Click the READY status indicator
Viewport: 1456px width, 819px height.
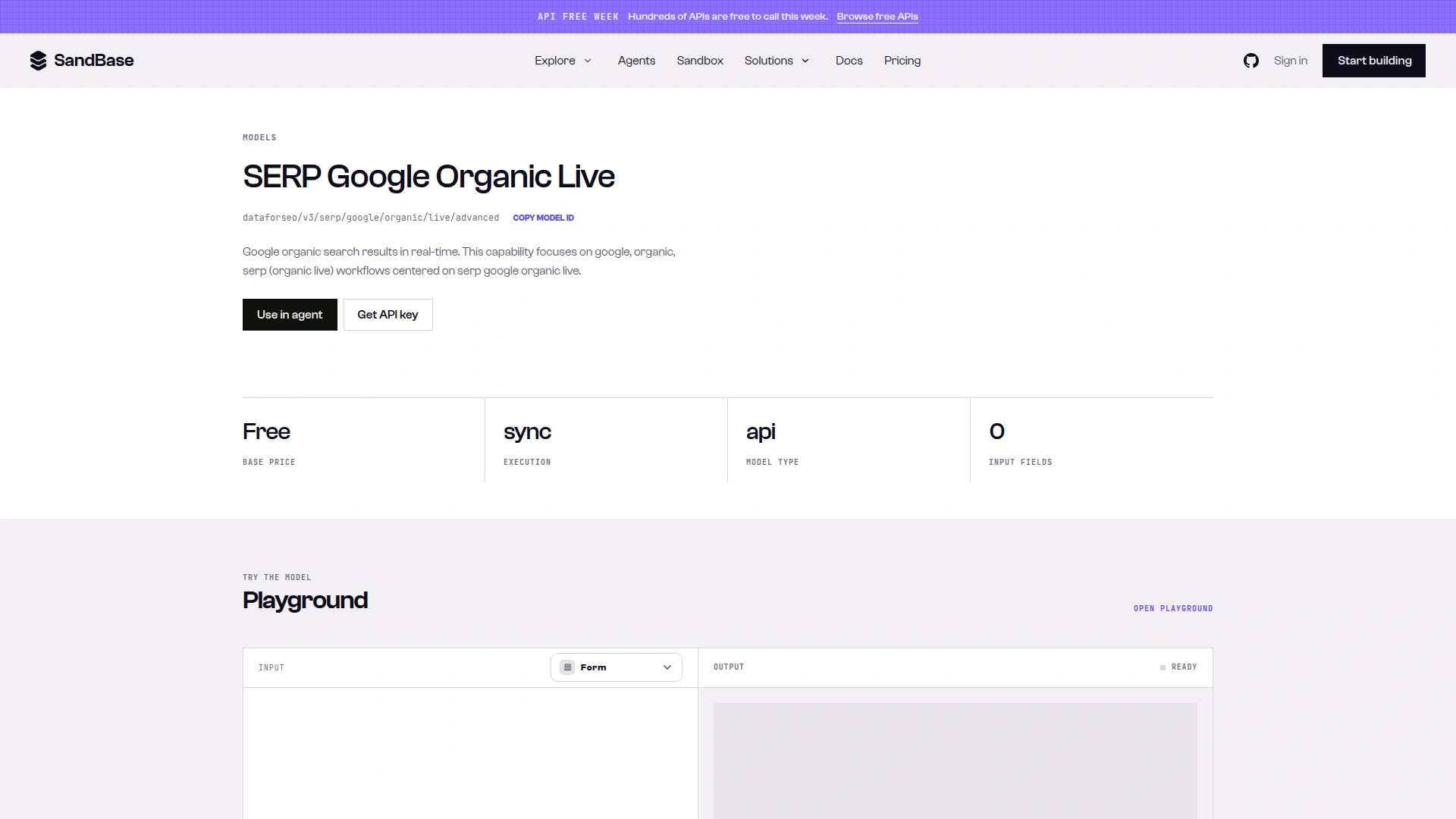point(1178,667)
